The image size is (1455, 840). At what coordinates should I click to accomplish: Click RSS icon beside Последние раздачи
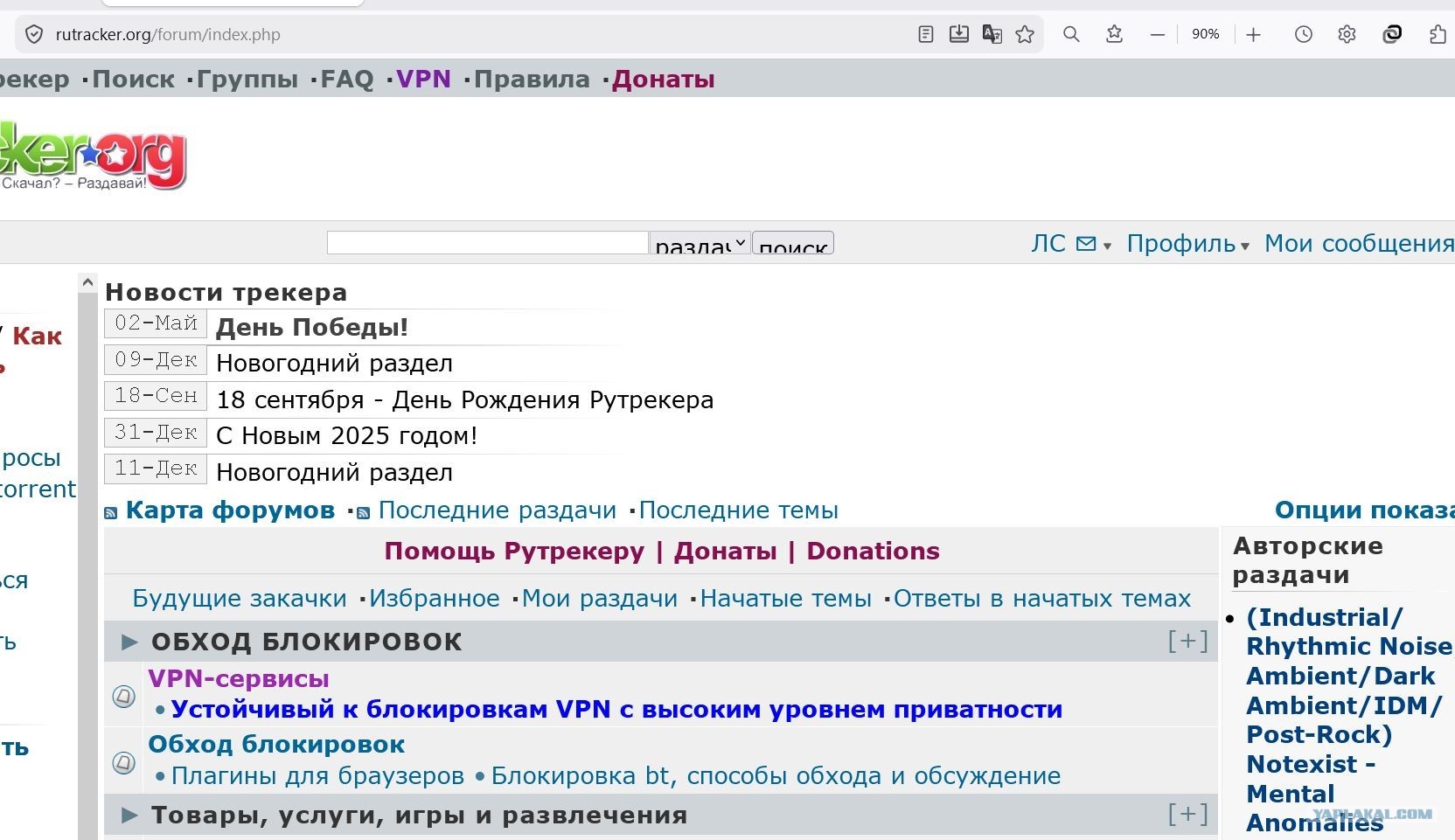coord(364,513)
